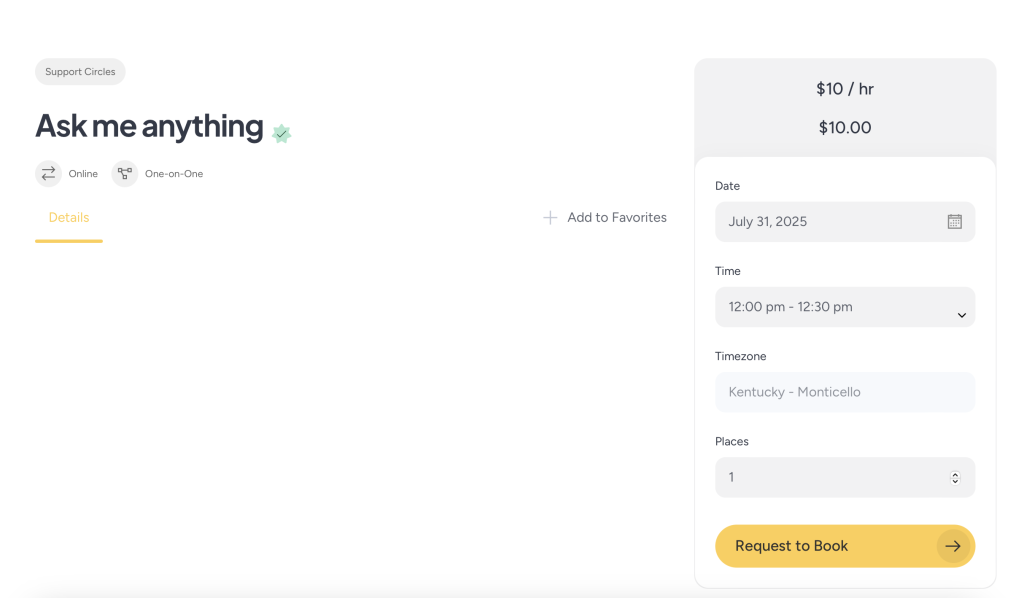Image resolution: width=1024 pixels, height=598 pixels.
Task: Expand the Time slot dropdown chevron
Action: [x=961, y=315]
